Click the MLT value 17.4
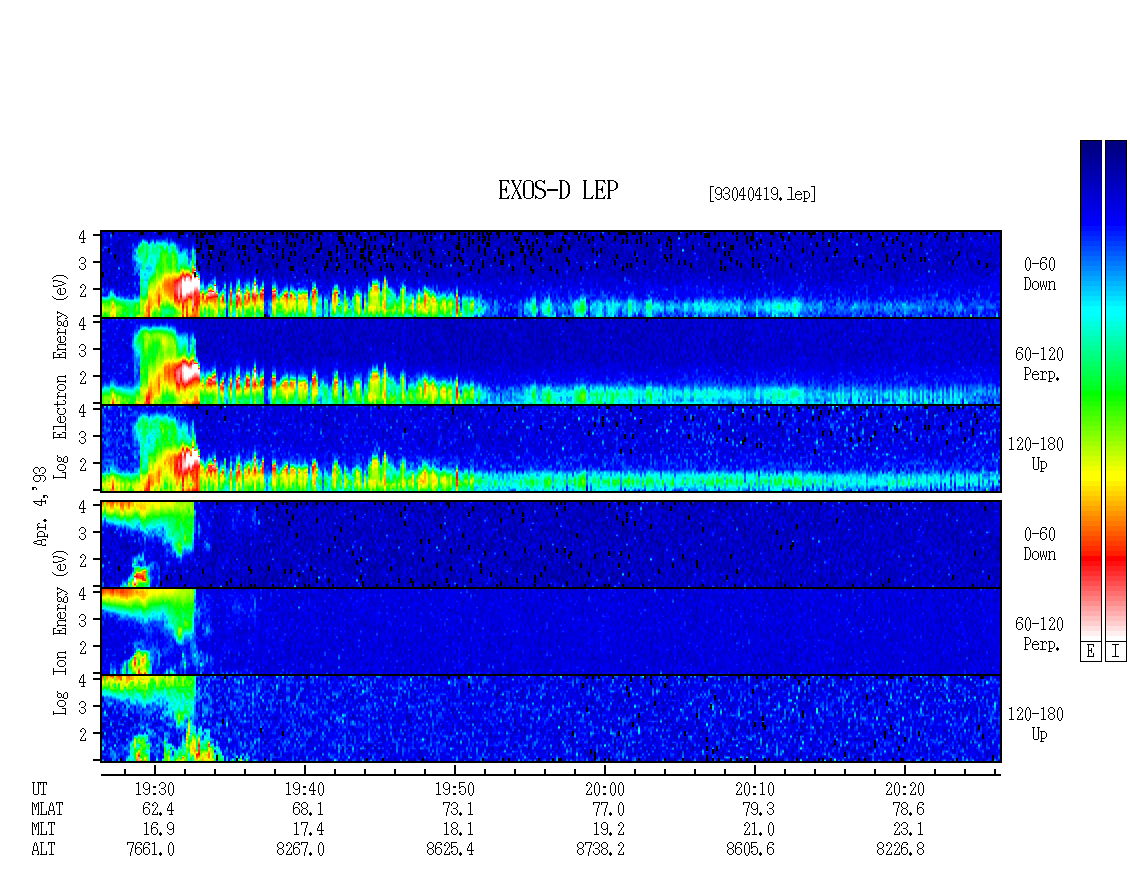 (308, 830)
